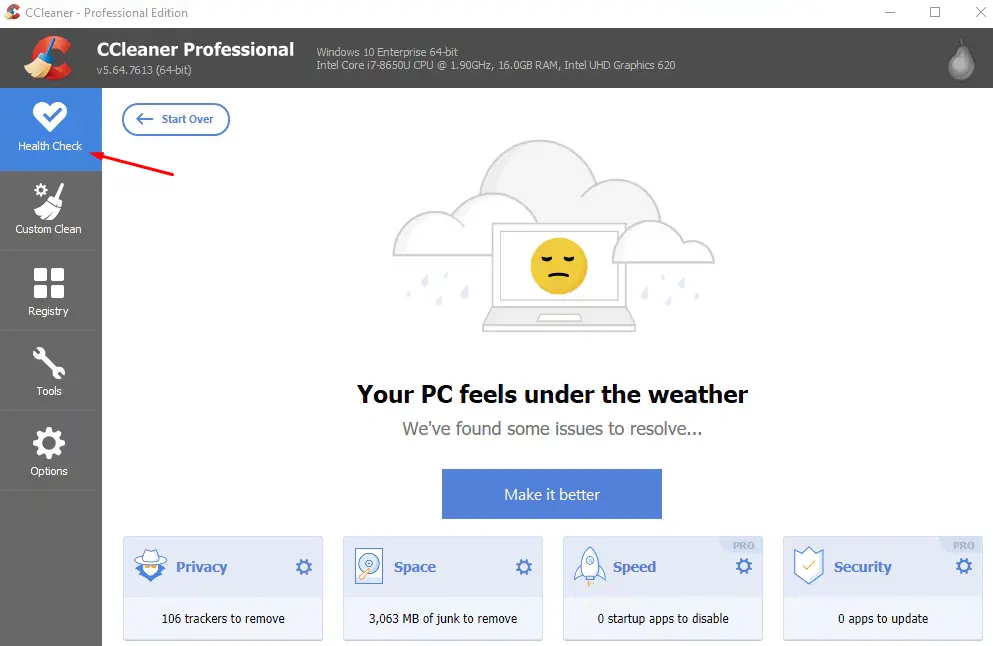
Task: Click the Start Over button
Action: [176, 119]
